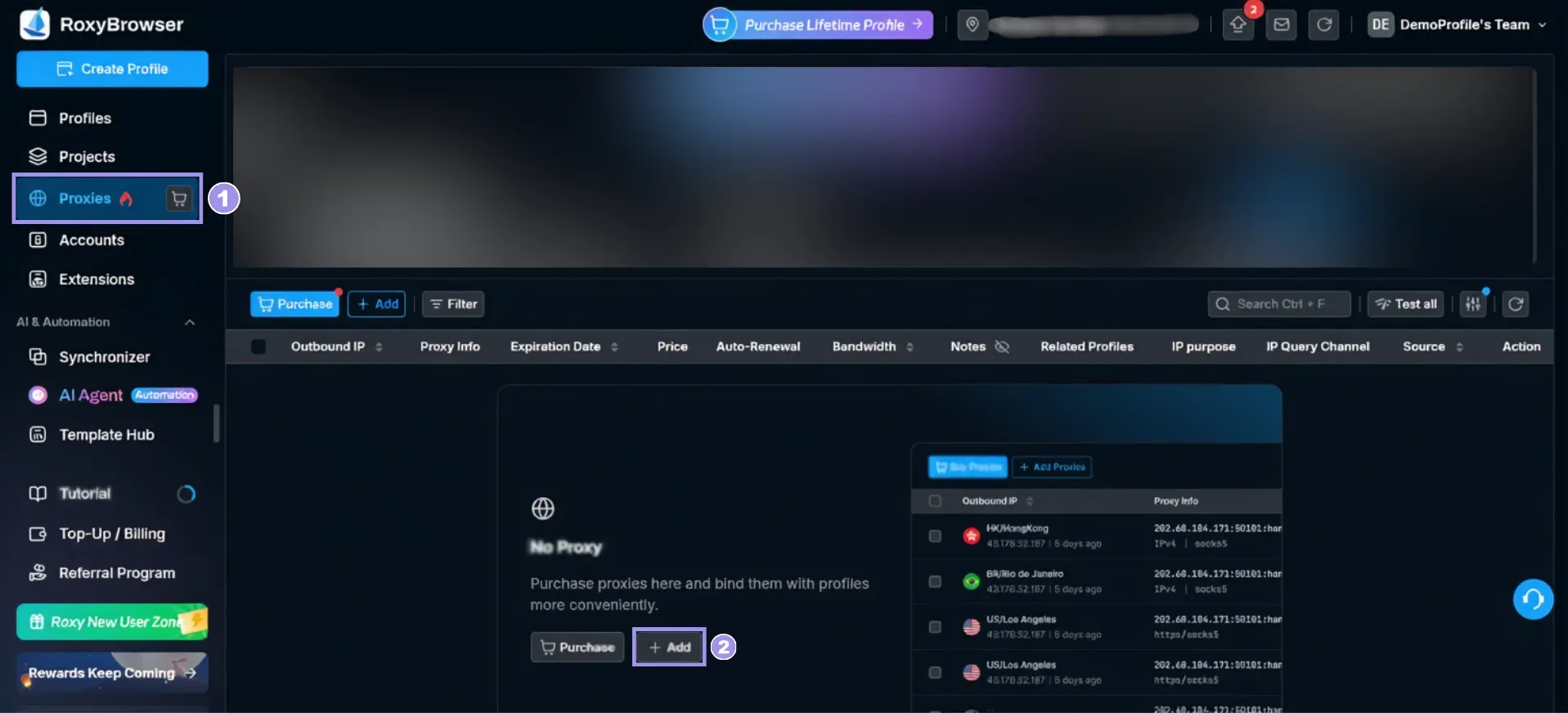Focus the Search Ctrl + F field
Screen dimensions: 1568x713
tap(1279, 304)
